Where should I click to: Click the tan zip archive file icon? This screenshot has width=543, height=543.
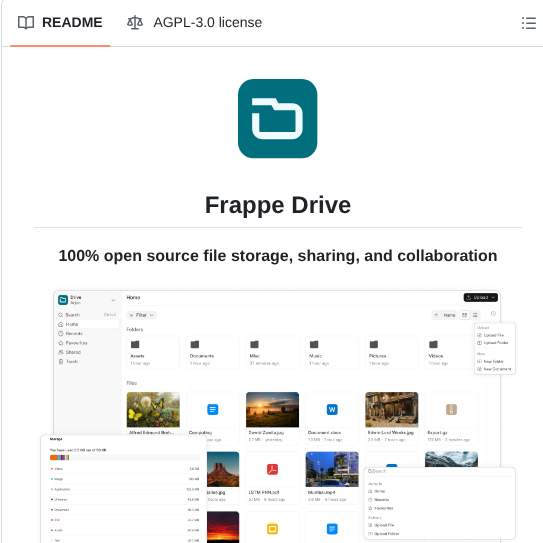(451, 410)
